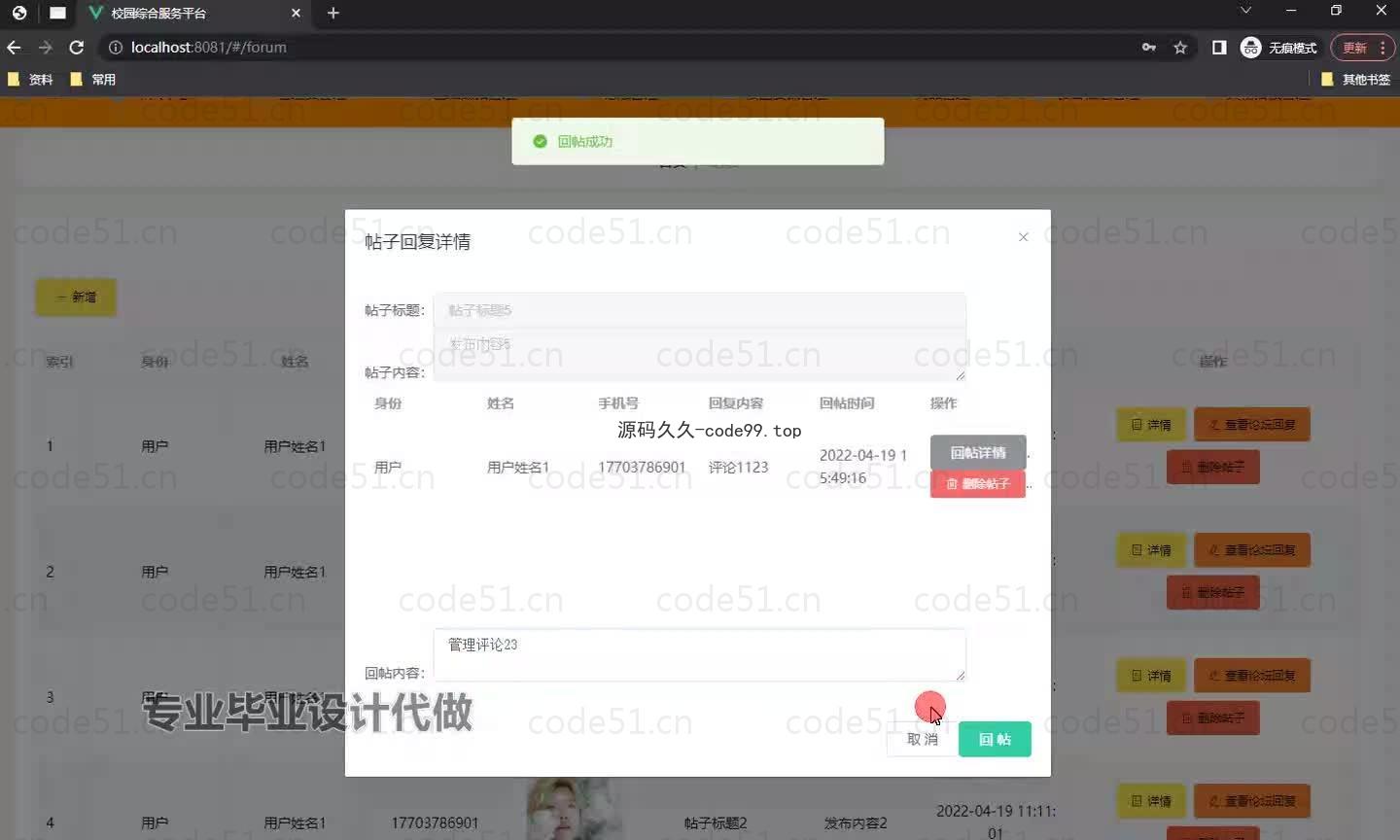Delete the post in row 2
The width and height of the screenshot is (1400, 840).
(x=1212, y=592)
